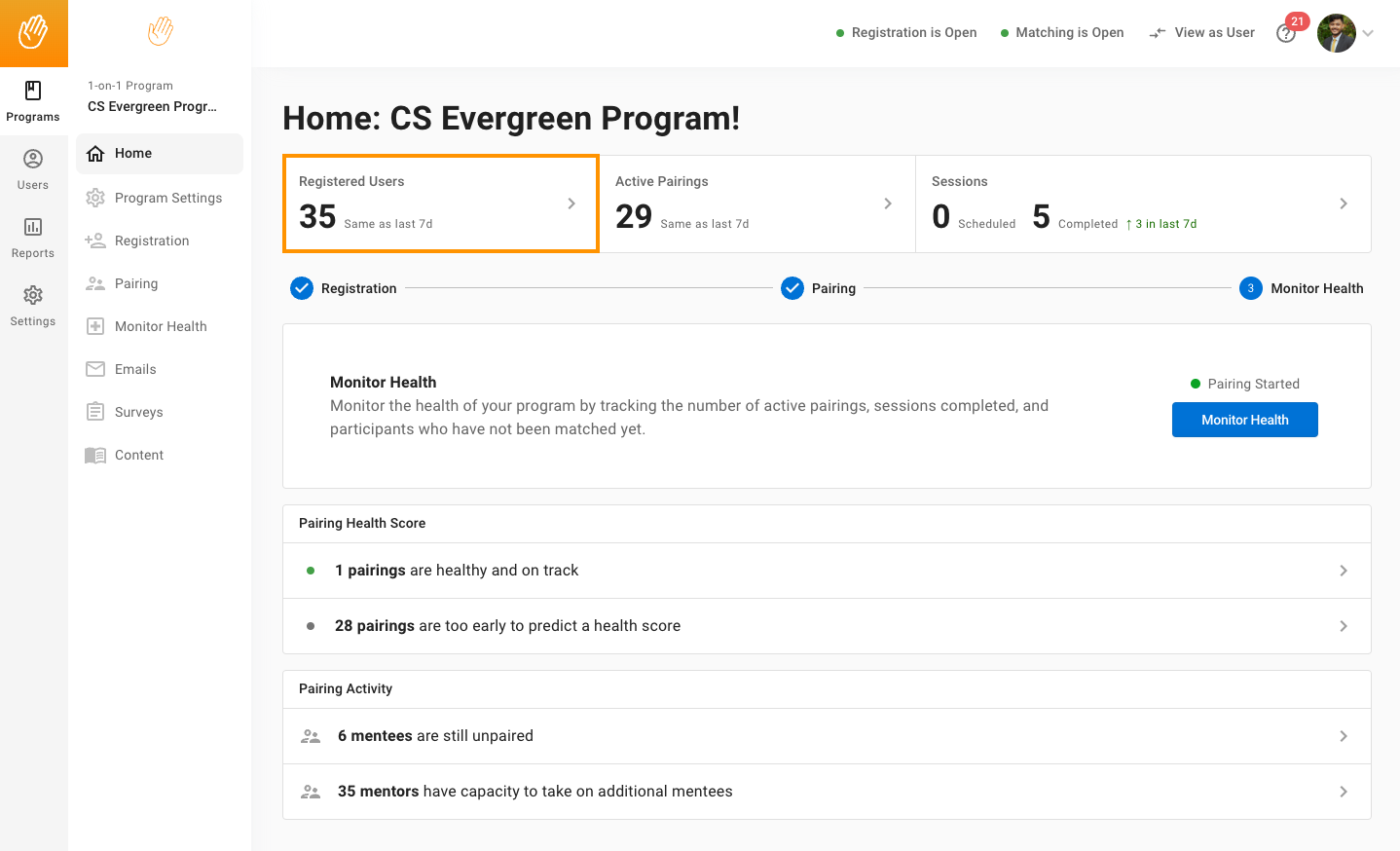Image resolution: width=1400 pixels, height=851 pixels.
Task: Click the Registration step checkmark circle
Action: [x=302, y=288]
